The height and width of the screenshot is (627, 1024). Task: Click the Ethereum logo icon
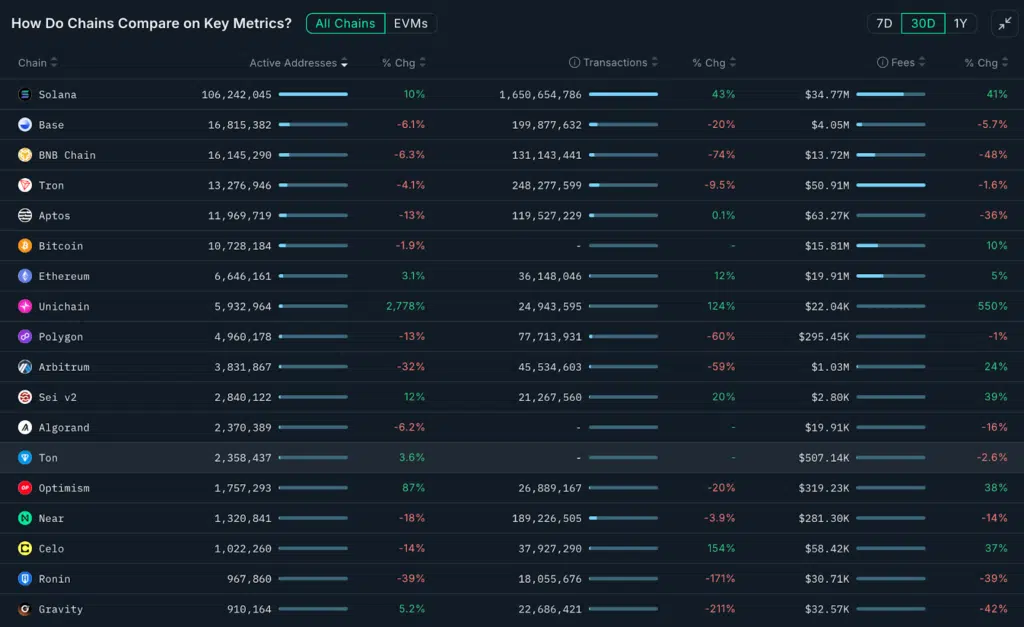coord(25,276)
